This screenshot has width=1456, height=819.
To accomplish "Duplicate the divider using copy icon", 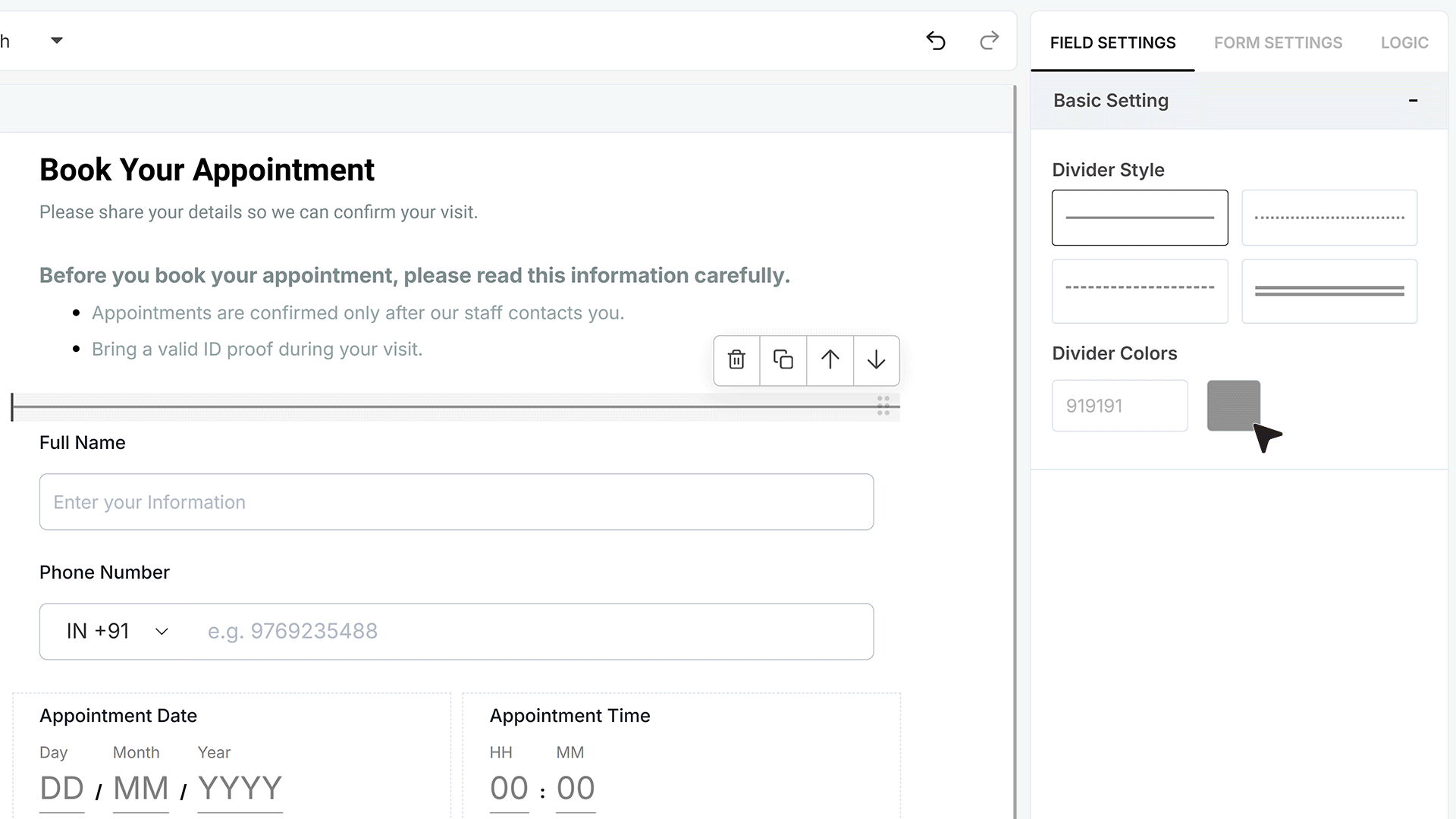I will pos(783,359).
